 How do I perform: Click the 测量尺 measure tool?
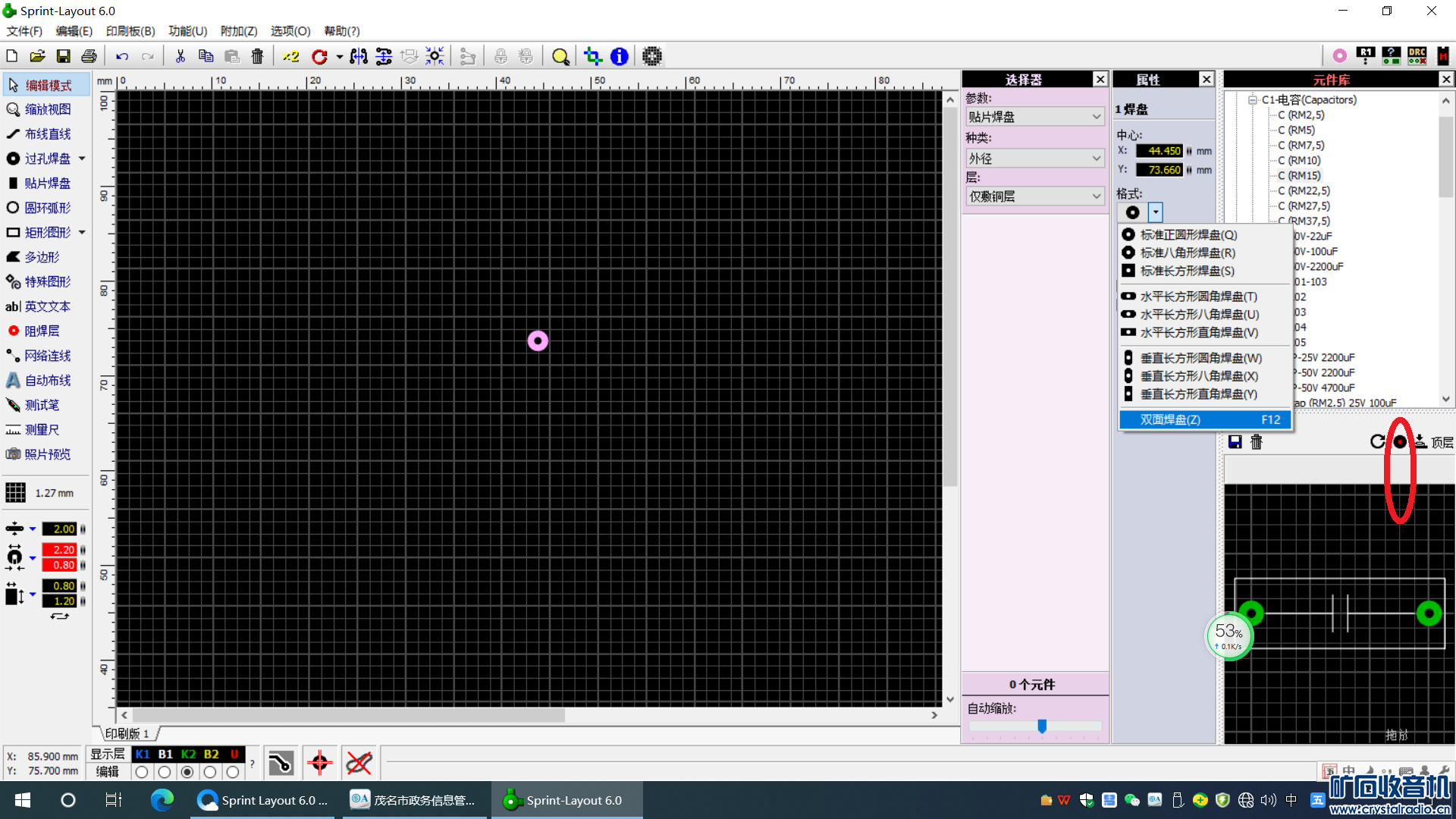pyautogui.click(x=42, y=430)
